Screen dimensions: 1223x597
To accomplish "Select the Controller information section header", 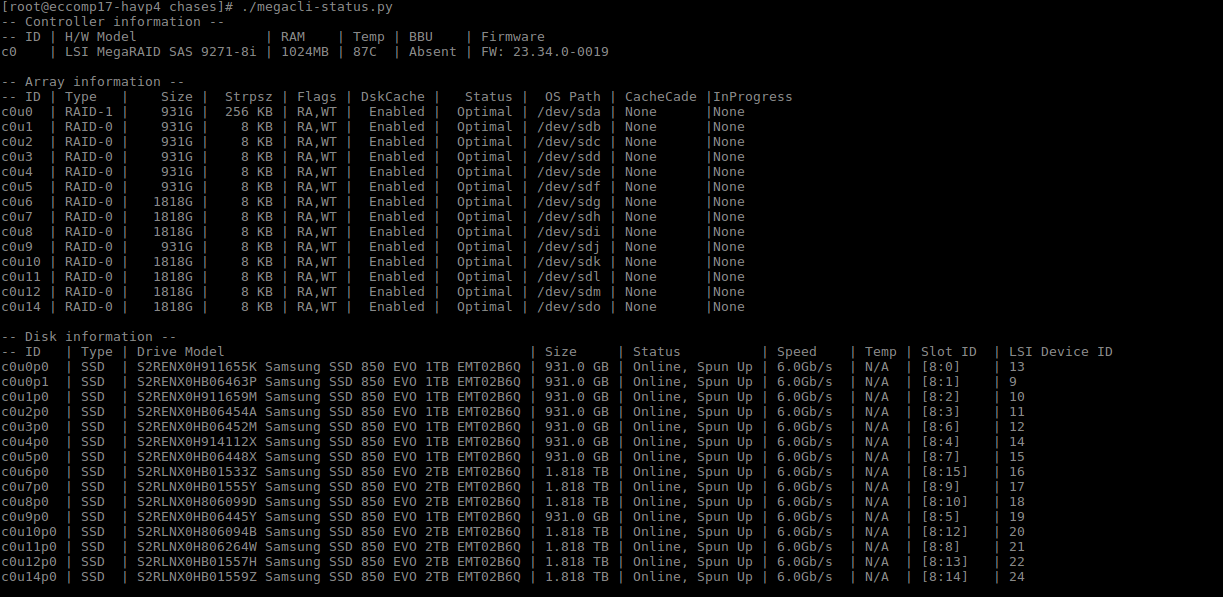I will tap(113, 22).
